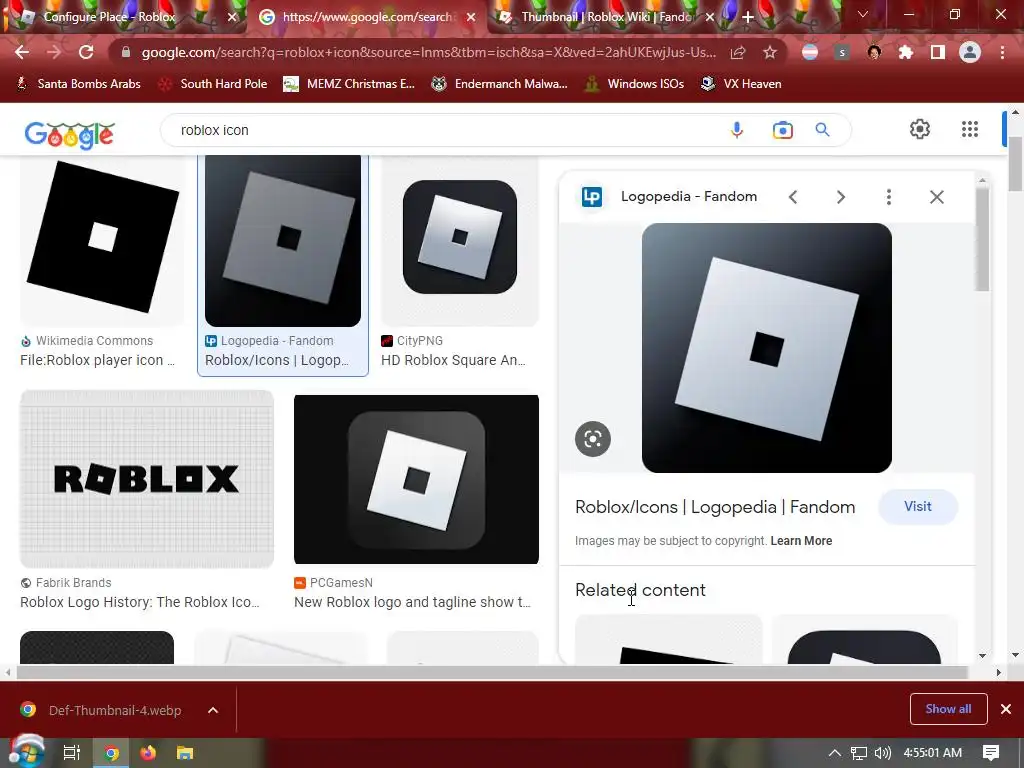Viewport: 1024px width, 768px height.
Task: Open volume control in system tray
Action: [x=883, y=753]
